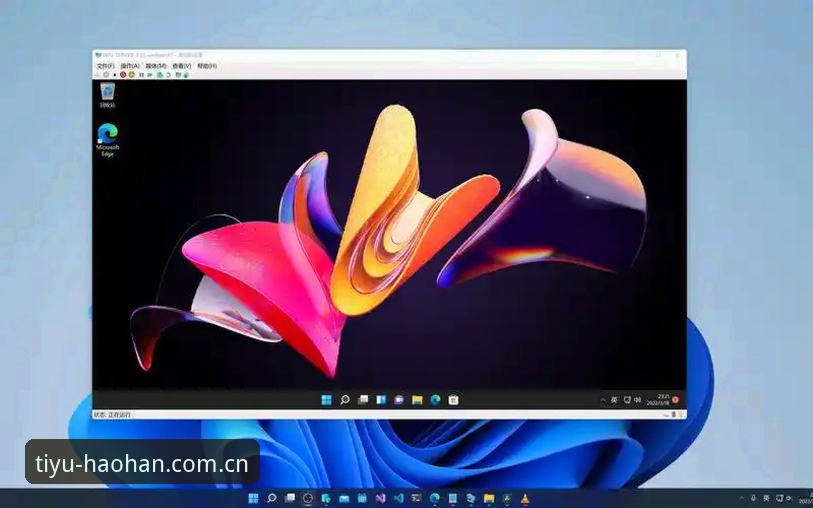The image size is (813, 508).
Task: Open Search in the VM taskbar
Action: [x=345, y=400]
